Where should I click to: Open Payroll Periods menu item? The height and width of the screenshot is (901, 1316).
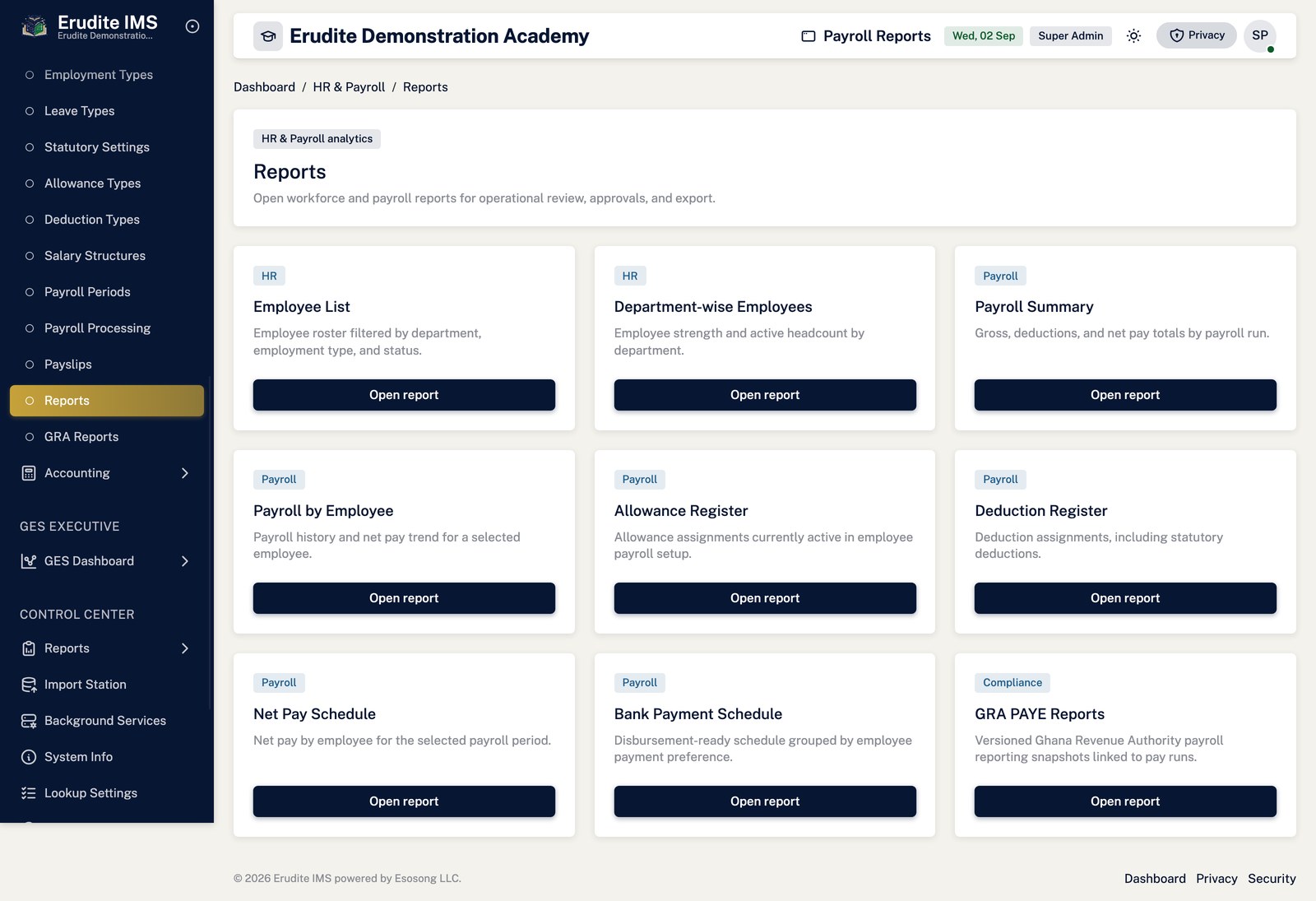point(107,292)
